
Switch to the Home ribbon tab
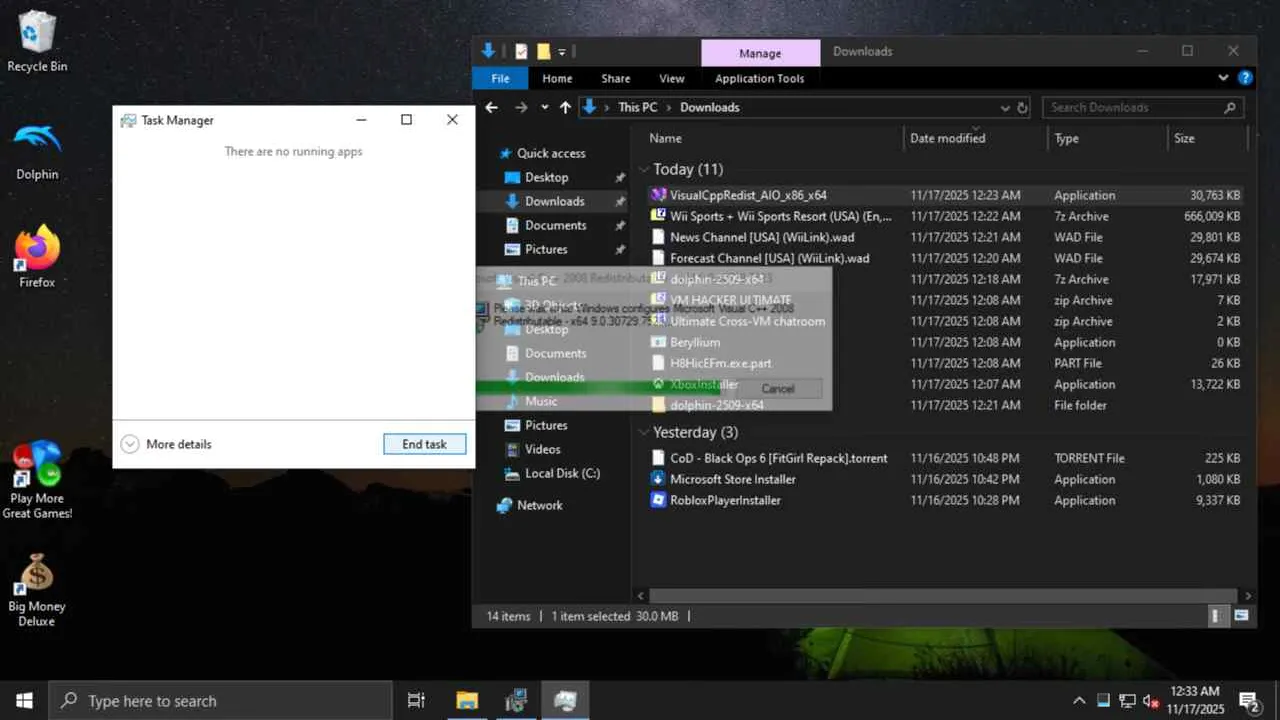point(557,78)
